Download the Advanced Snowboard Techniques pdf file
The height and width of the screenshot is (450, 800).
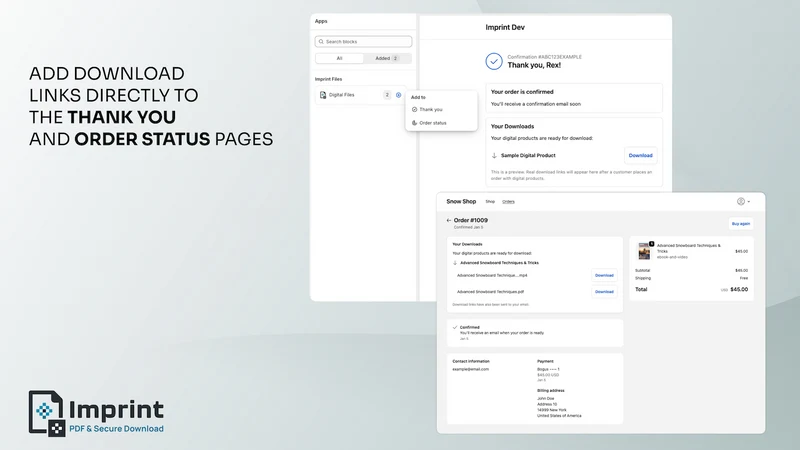tap(604, 291)
